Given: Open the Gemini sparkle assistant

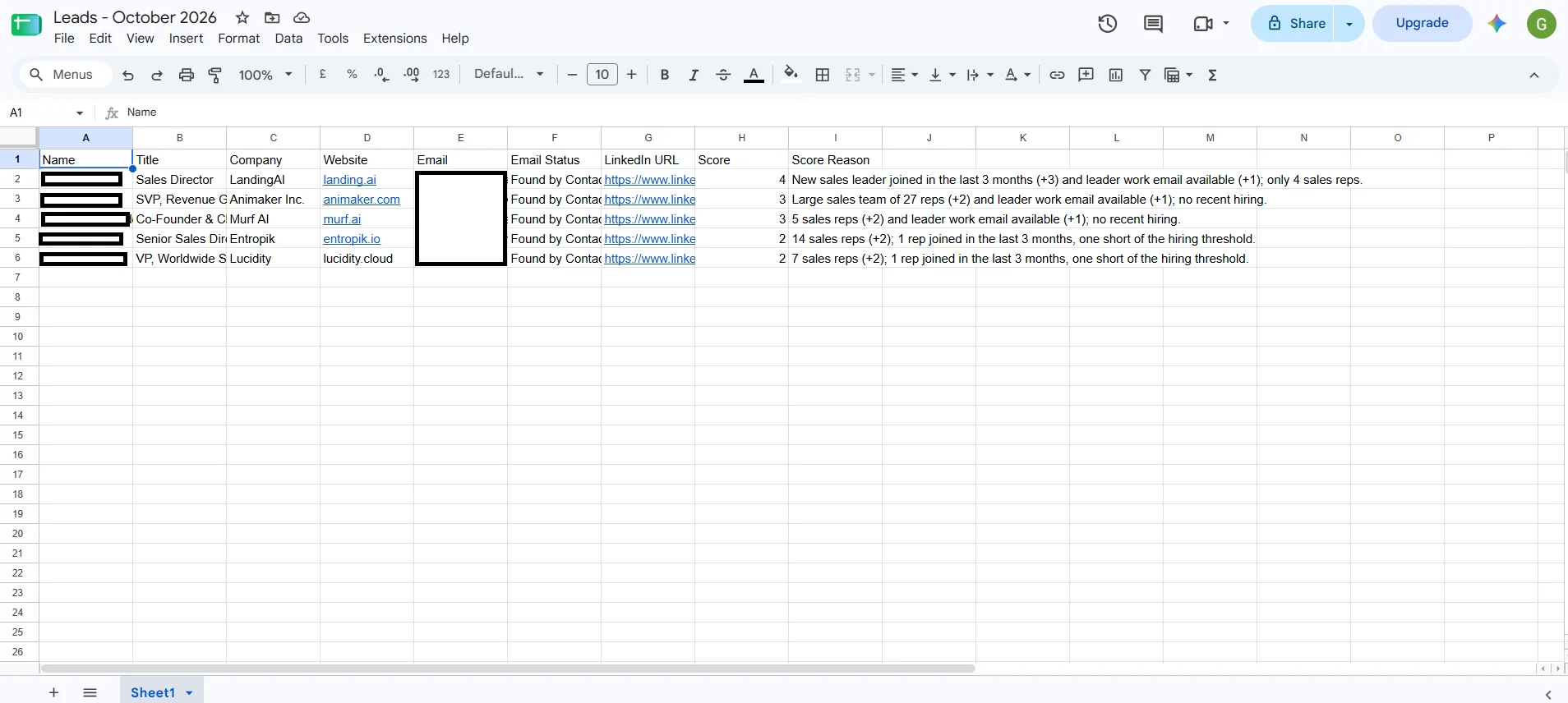Looking at the screenshot, I should point(1497,24).
